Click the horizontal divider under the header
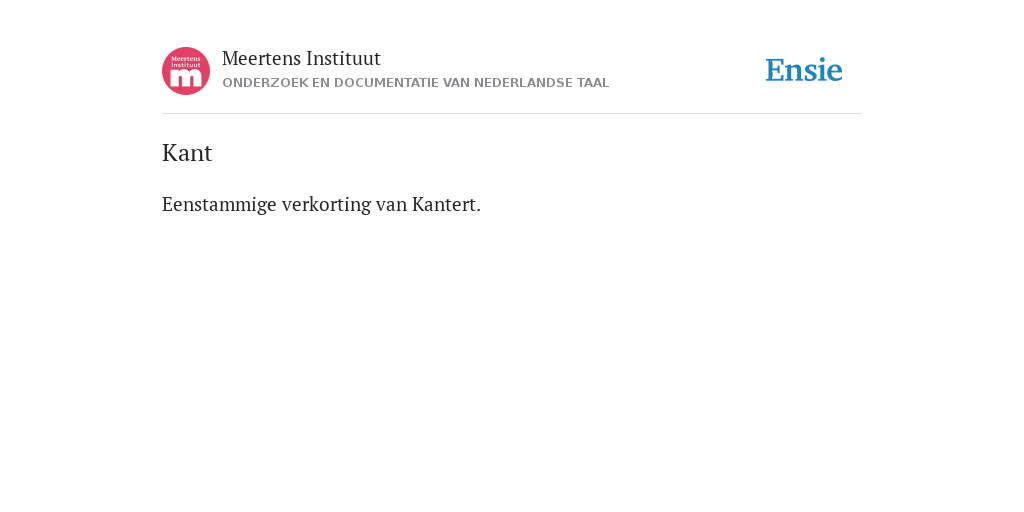 point(512,114)
